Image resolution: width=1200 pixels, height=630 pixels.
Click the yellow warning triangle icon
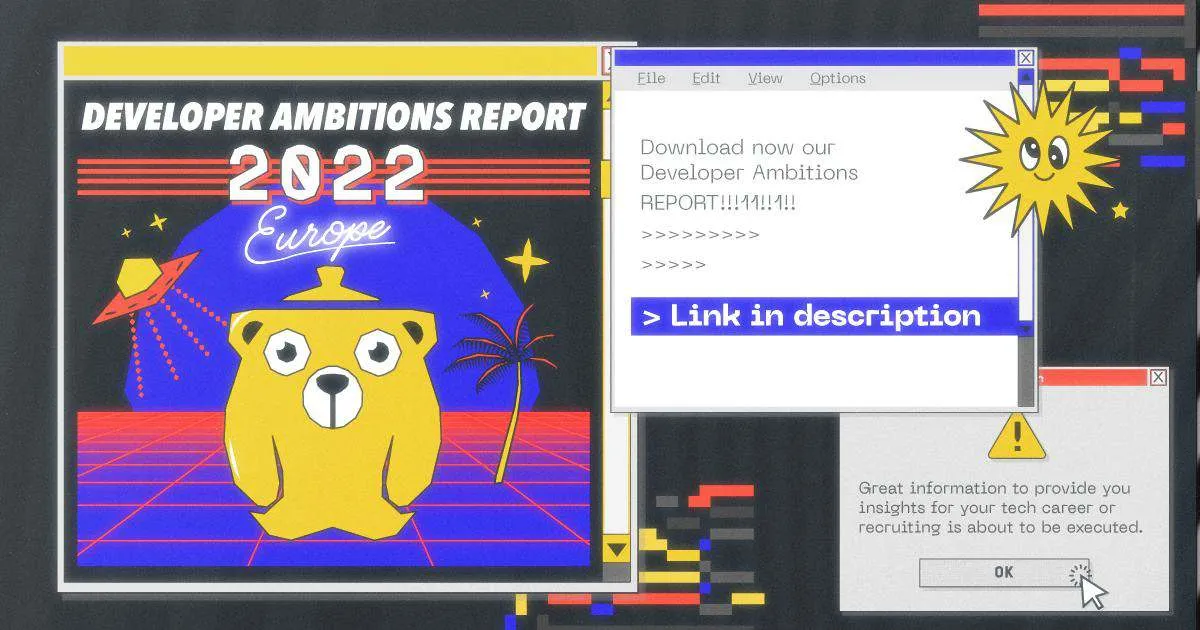(1017, 434)
